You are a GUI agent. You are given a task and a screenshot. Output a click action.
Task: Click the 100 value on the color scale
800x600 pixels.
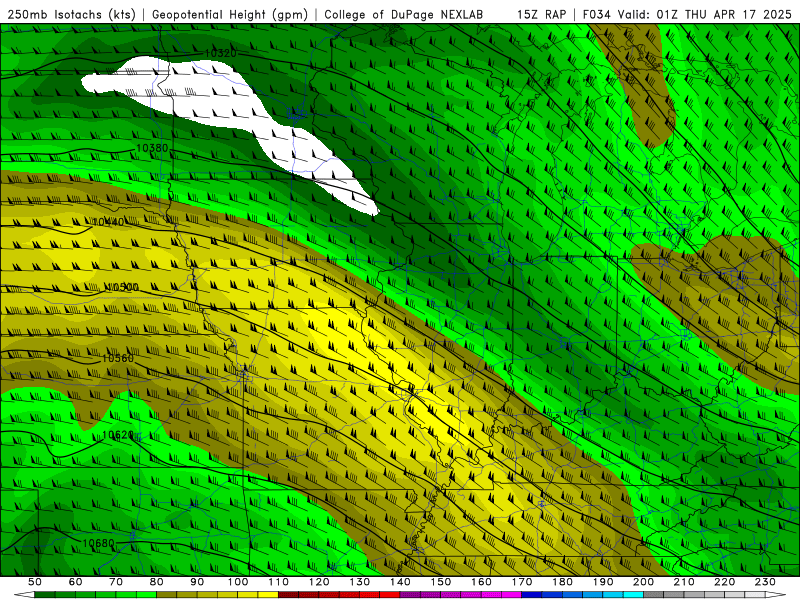[238, 582]
